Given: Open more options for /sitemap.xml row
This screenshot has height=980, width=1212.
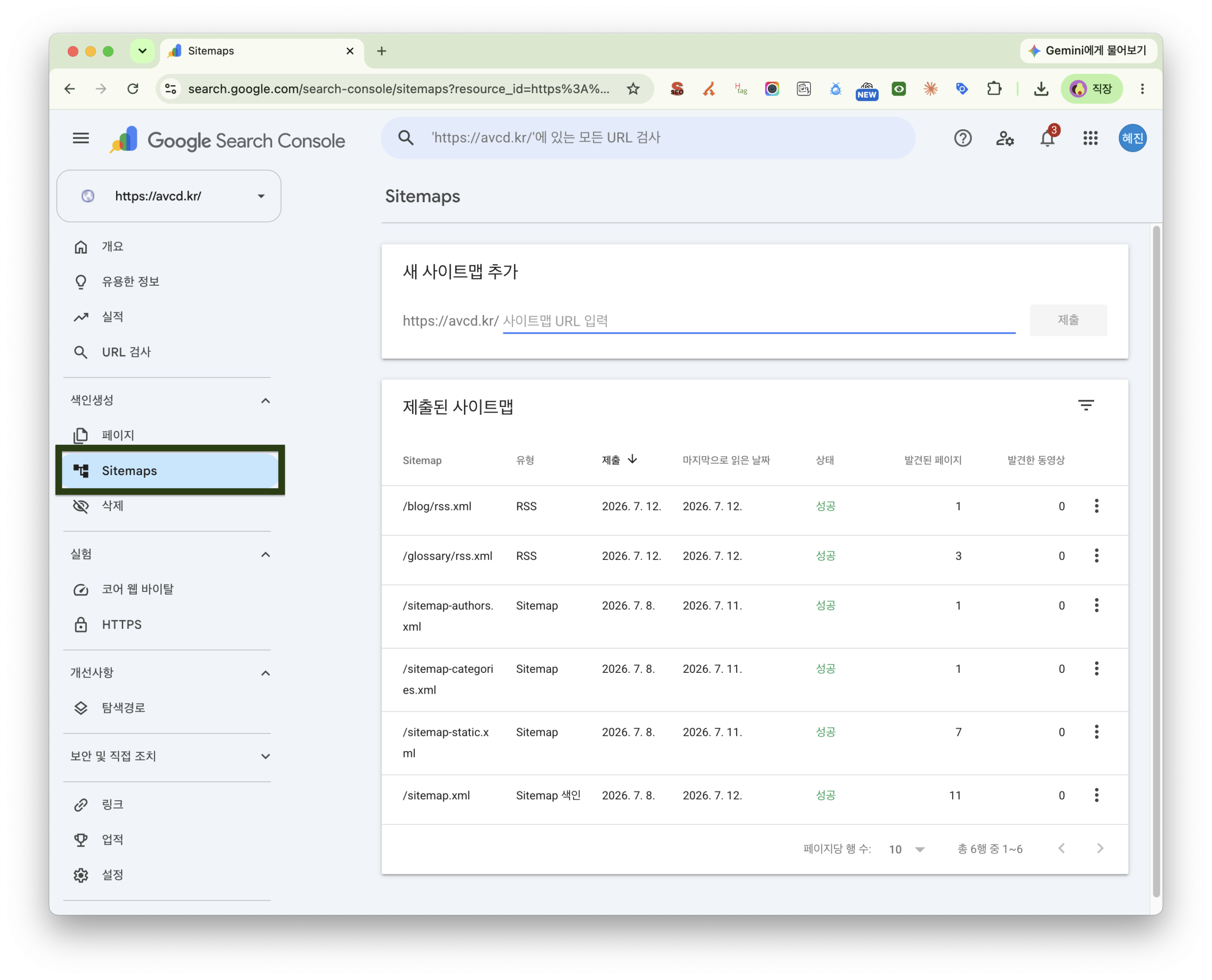Looking at the screenshot, I should (x=1096, y=795).
